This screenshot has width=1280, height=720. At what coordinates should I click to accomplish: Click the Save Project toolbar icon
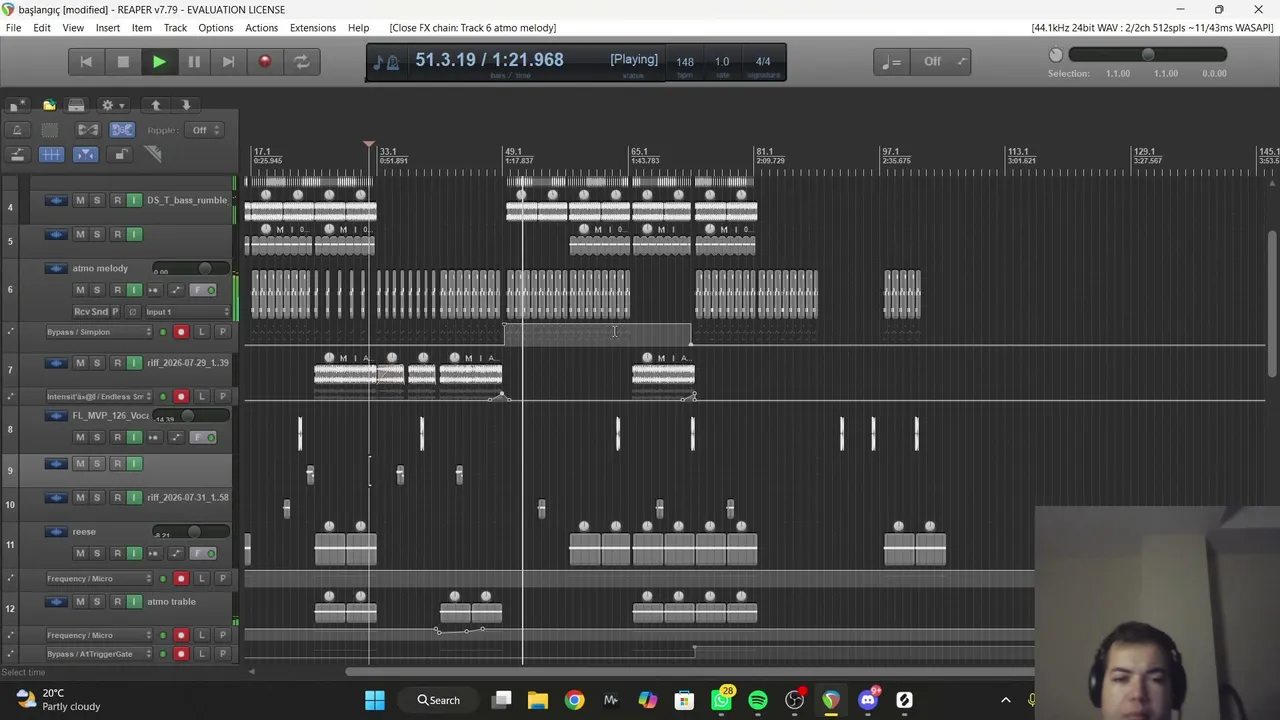(76, 105)
